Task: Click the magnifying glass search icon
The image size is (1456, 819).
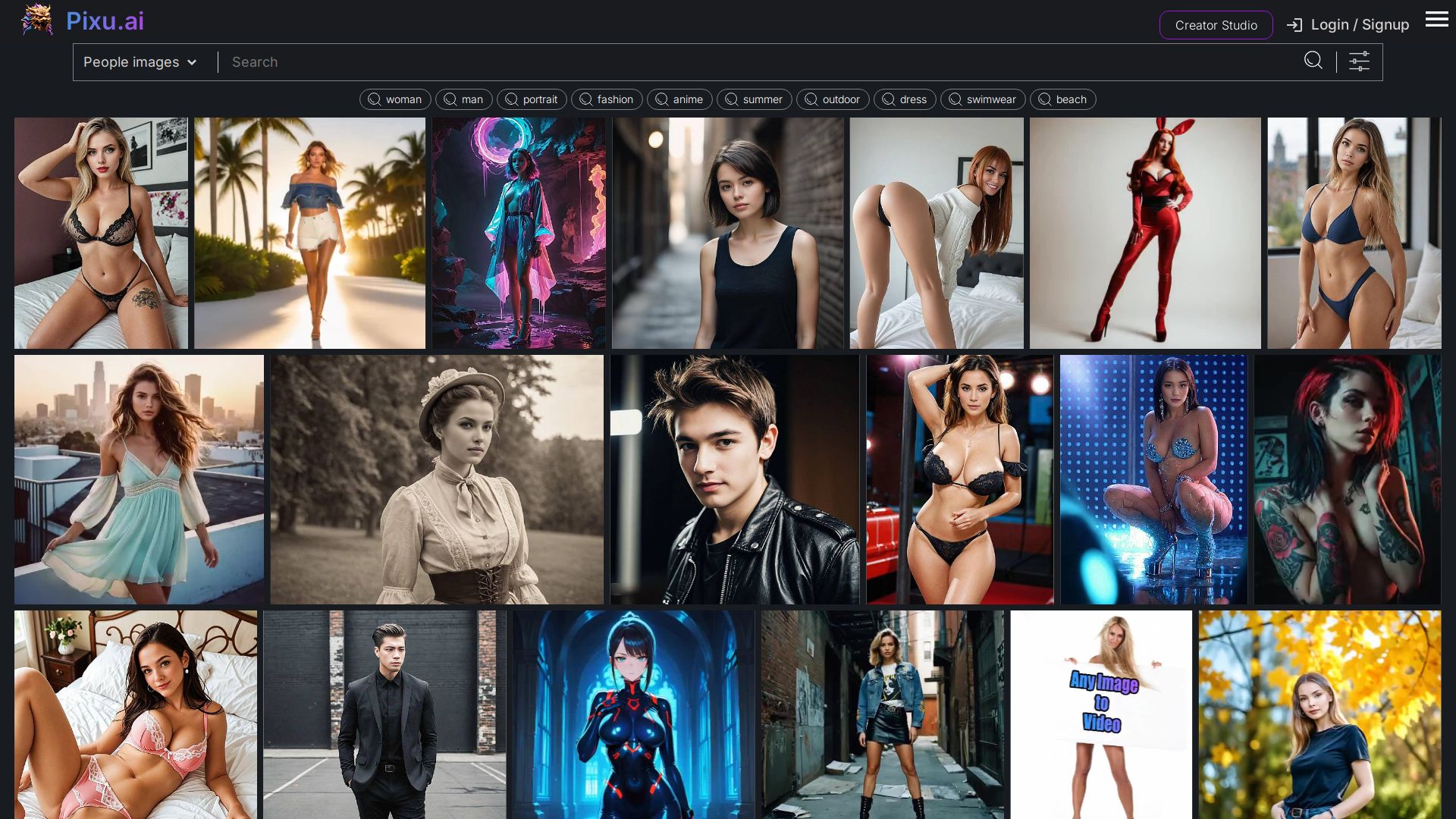Action: 1313,61
